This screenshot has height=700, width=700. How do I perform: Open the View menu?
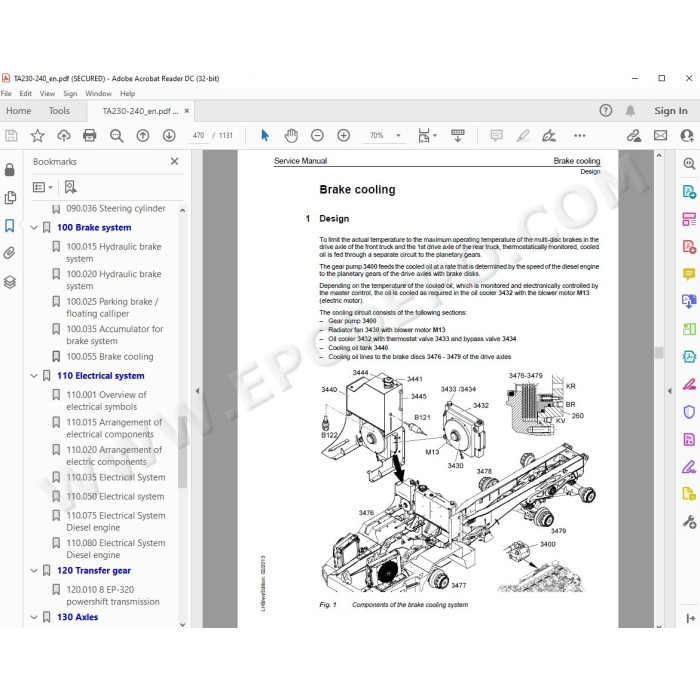[47, 93]
